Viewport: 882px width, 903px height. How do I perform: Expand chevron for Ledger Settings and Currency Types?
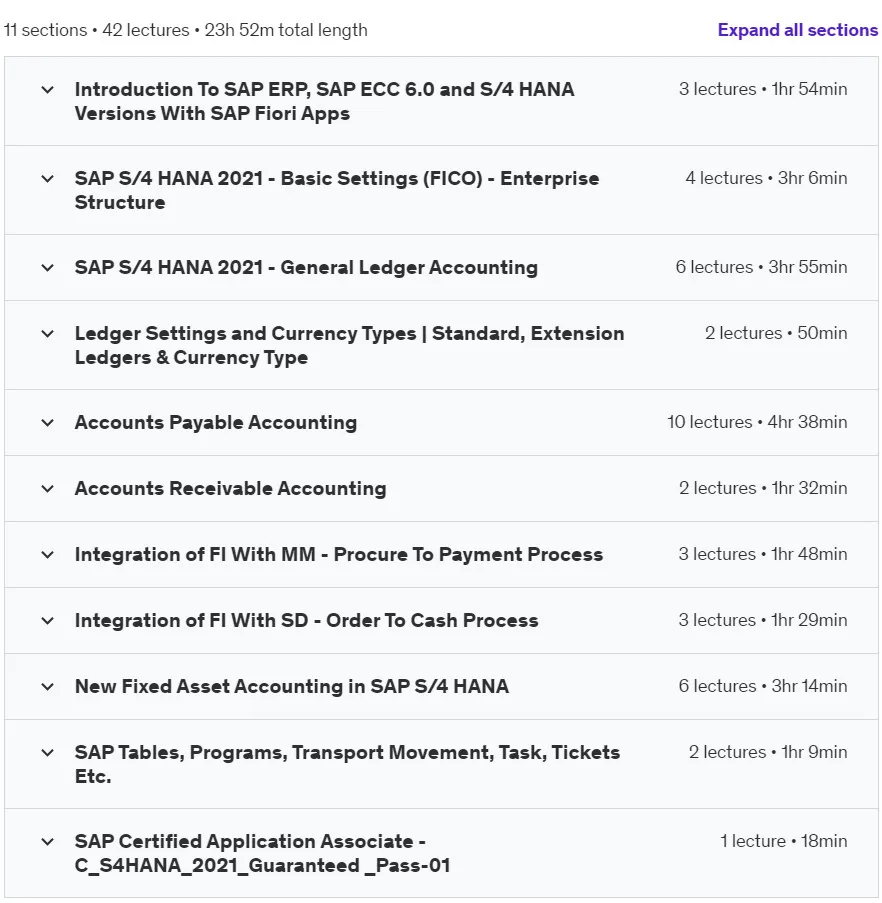coord(48,333)
